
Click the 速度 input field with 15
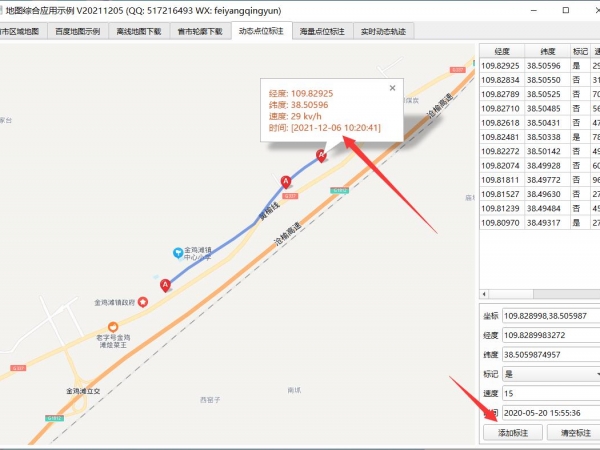click(551, 393)
